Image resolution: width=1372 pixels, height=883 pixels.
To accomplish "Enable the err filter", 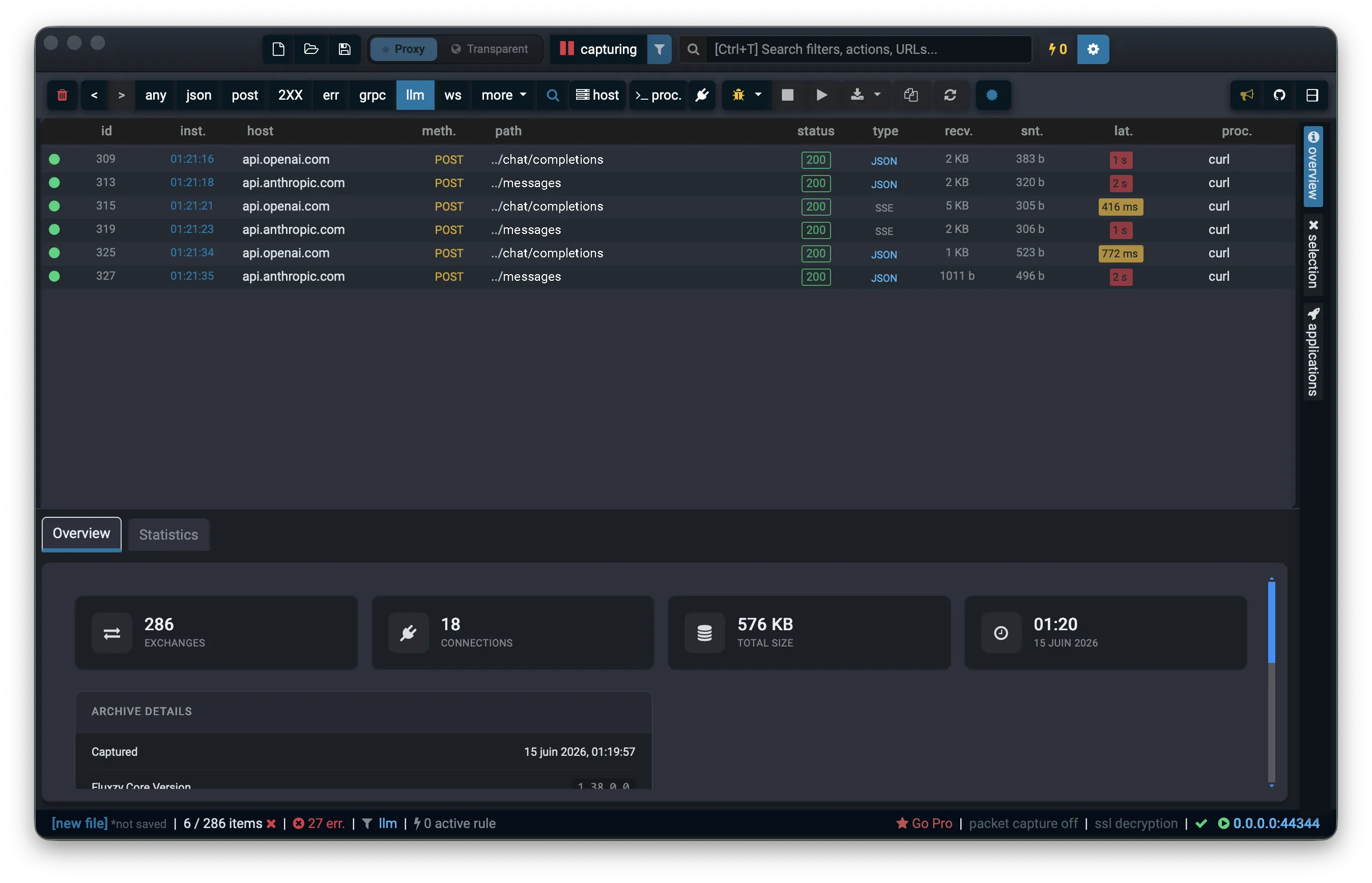I will point(331,95).
